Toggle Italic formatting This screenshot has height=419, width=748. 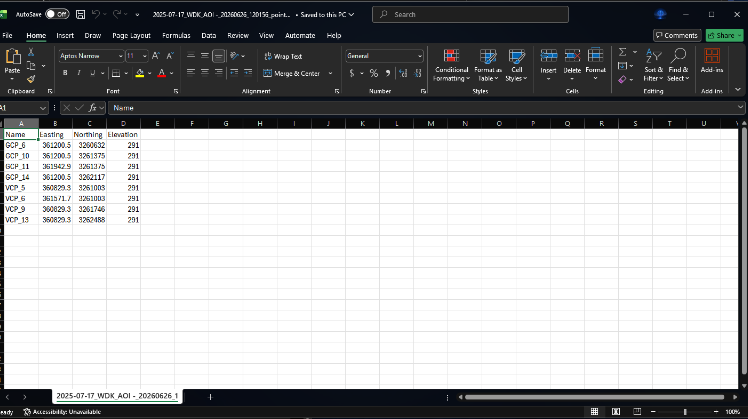pos(79,73)
